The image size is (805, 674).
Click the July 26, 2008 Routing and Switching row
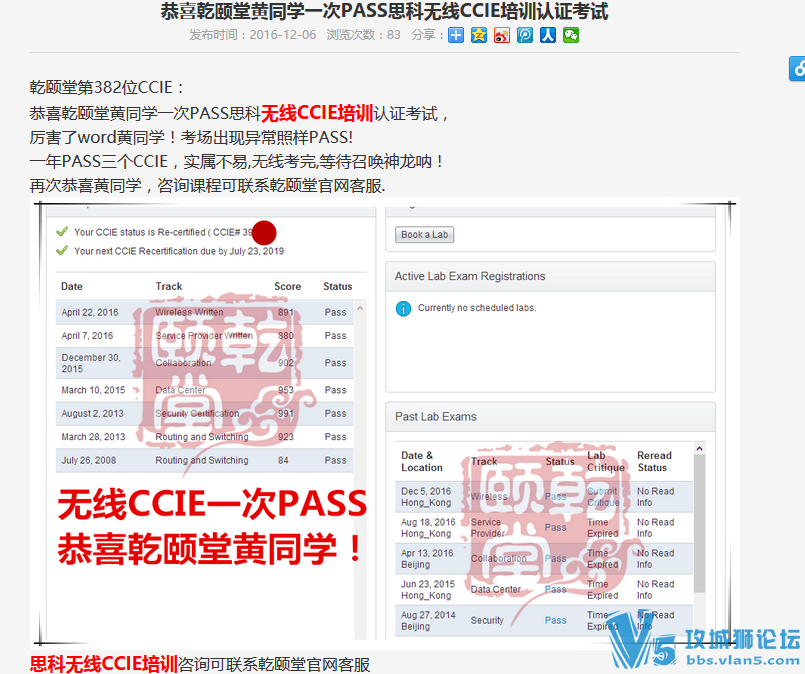[204, 460]
